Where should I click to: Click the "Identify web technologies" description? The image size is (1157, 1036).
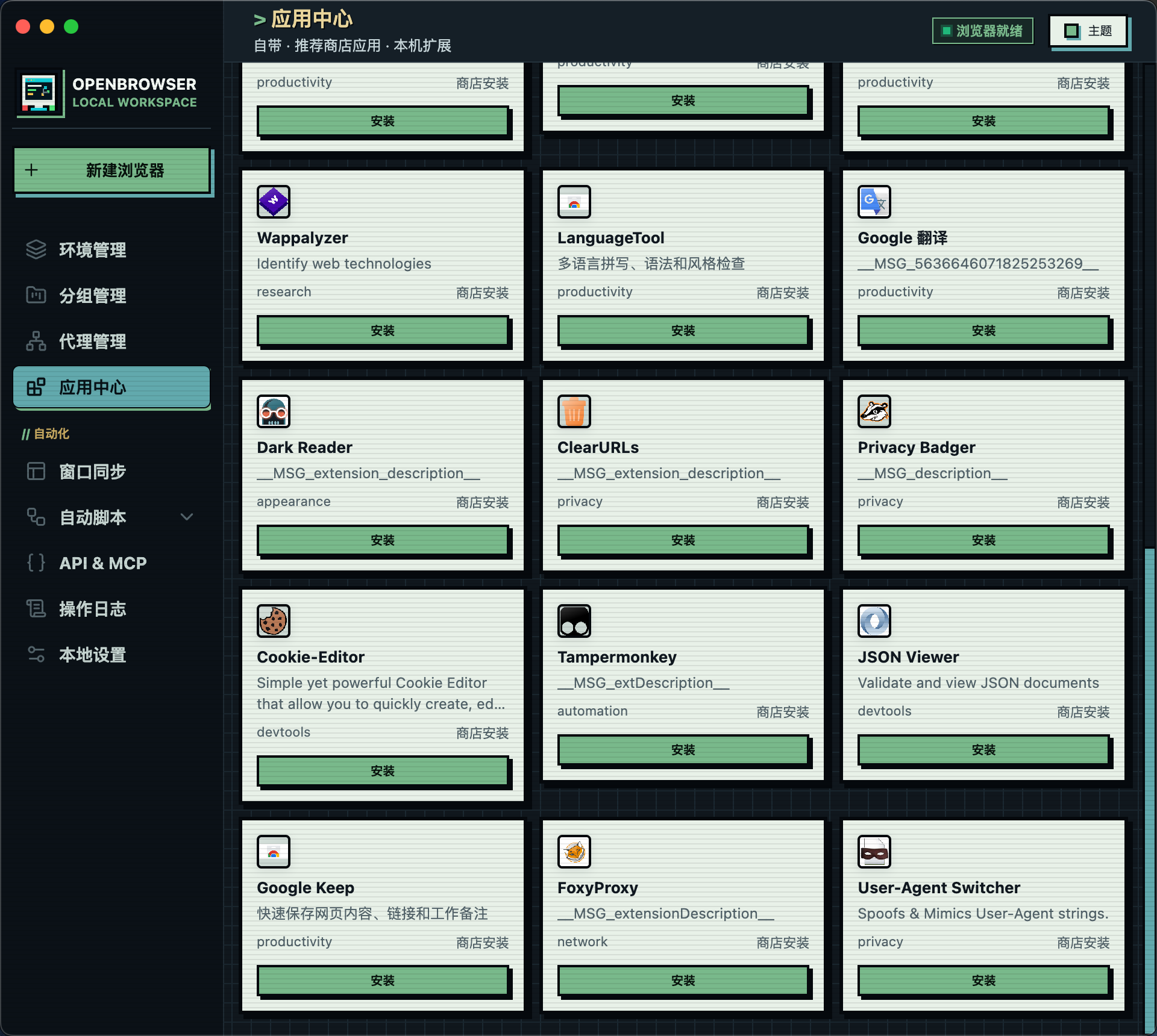pyautogui.click(x=344, y=264)
